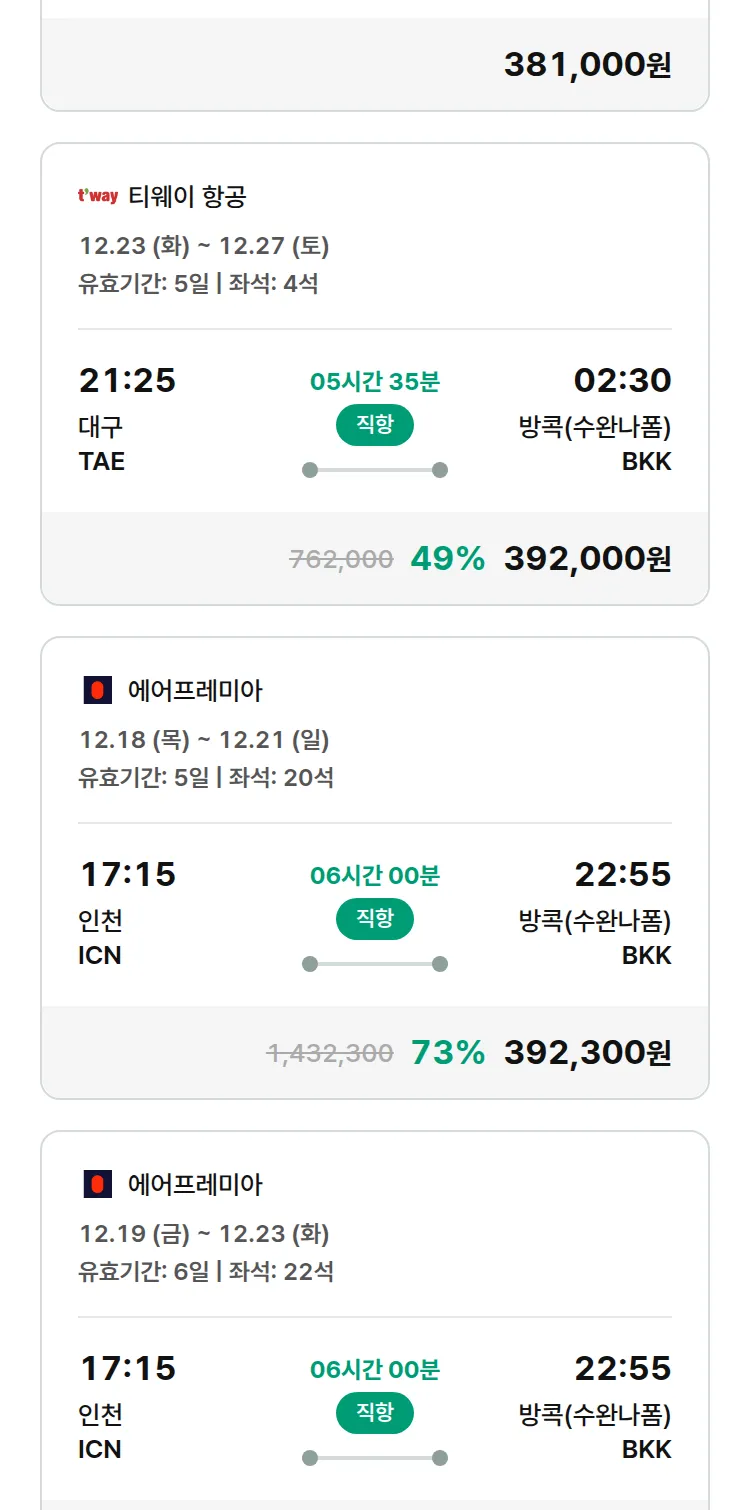The image size is (750, 1510).
Task: Tap the crossed-out 762,000 original price
Action: [x=341, y=560]
